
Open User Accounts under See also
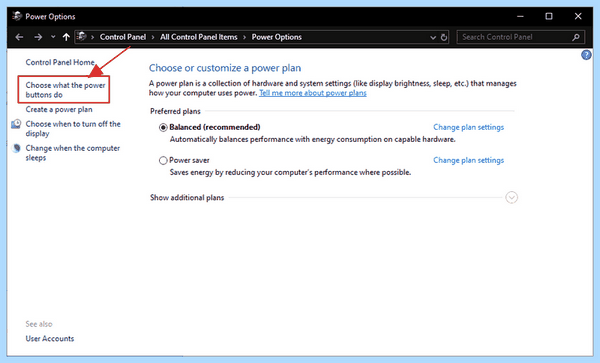point(50,339)
